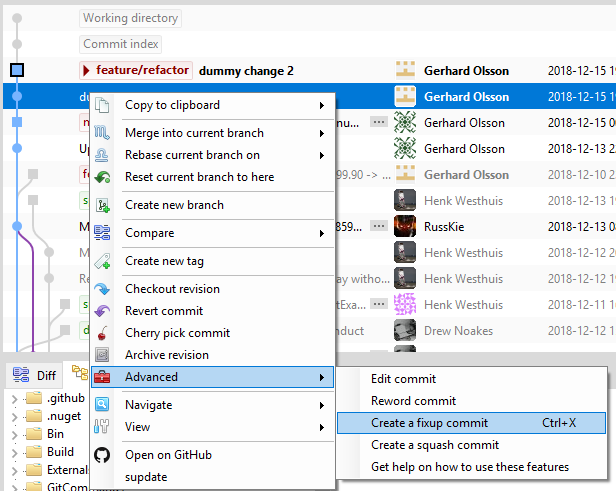Expand the .nuget folder node
This screenshot has height=491, width=616.
(x=15, y=417)
